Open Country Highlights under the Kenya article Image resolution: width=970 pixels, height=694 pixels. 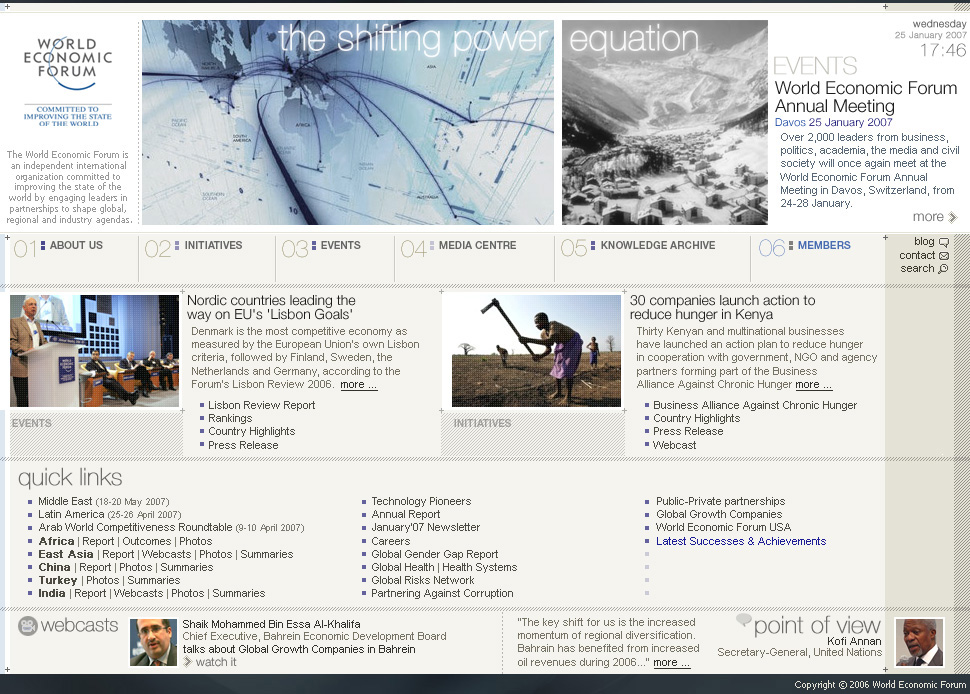(x=697, y=418)
